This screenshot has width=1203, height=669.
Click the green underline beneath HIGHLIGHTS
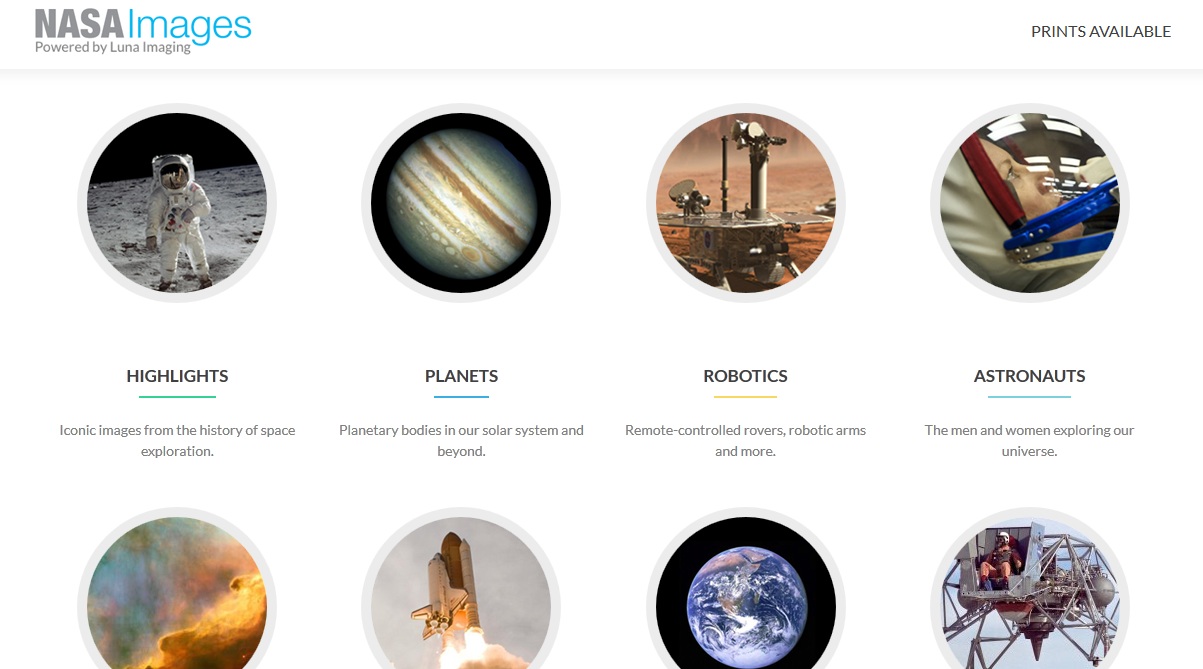tap(177, 397)
